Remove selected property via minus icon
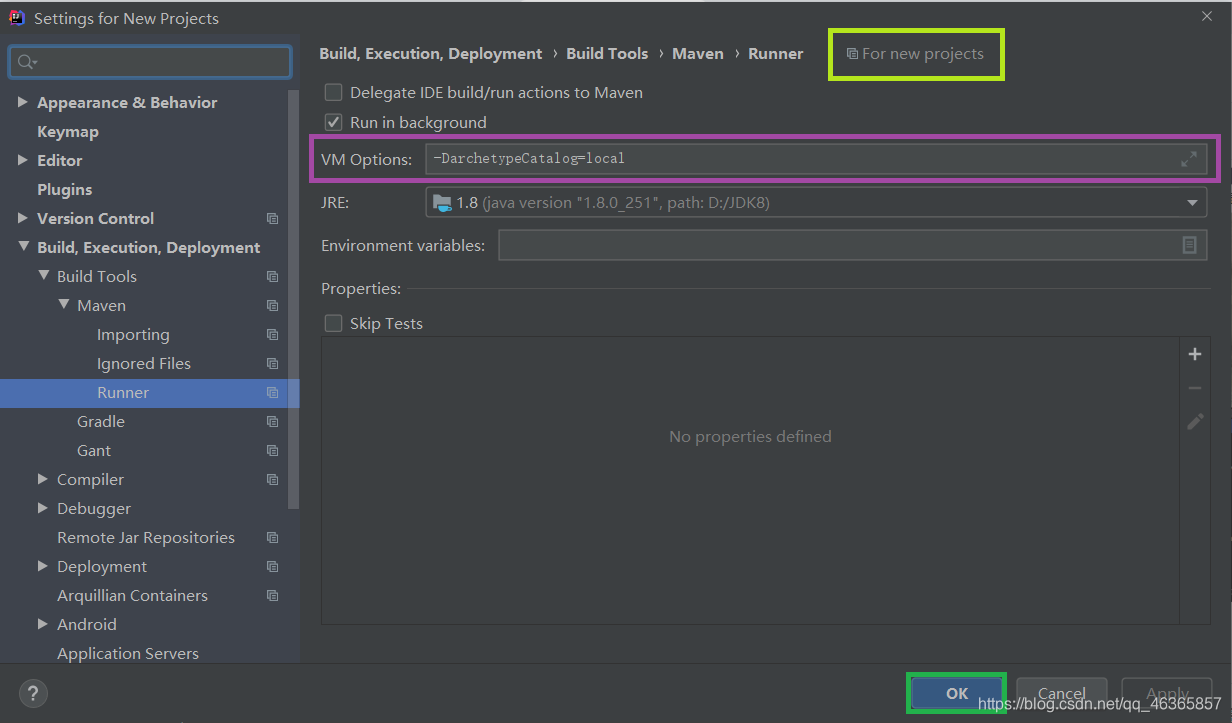 (x=1195, y=387)
